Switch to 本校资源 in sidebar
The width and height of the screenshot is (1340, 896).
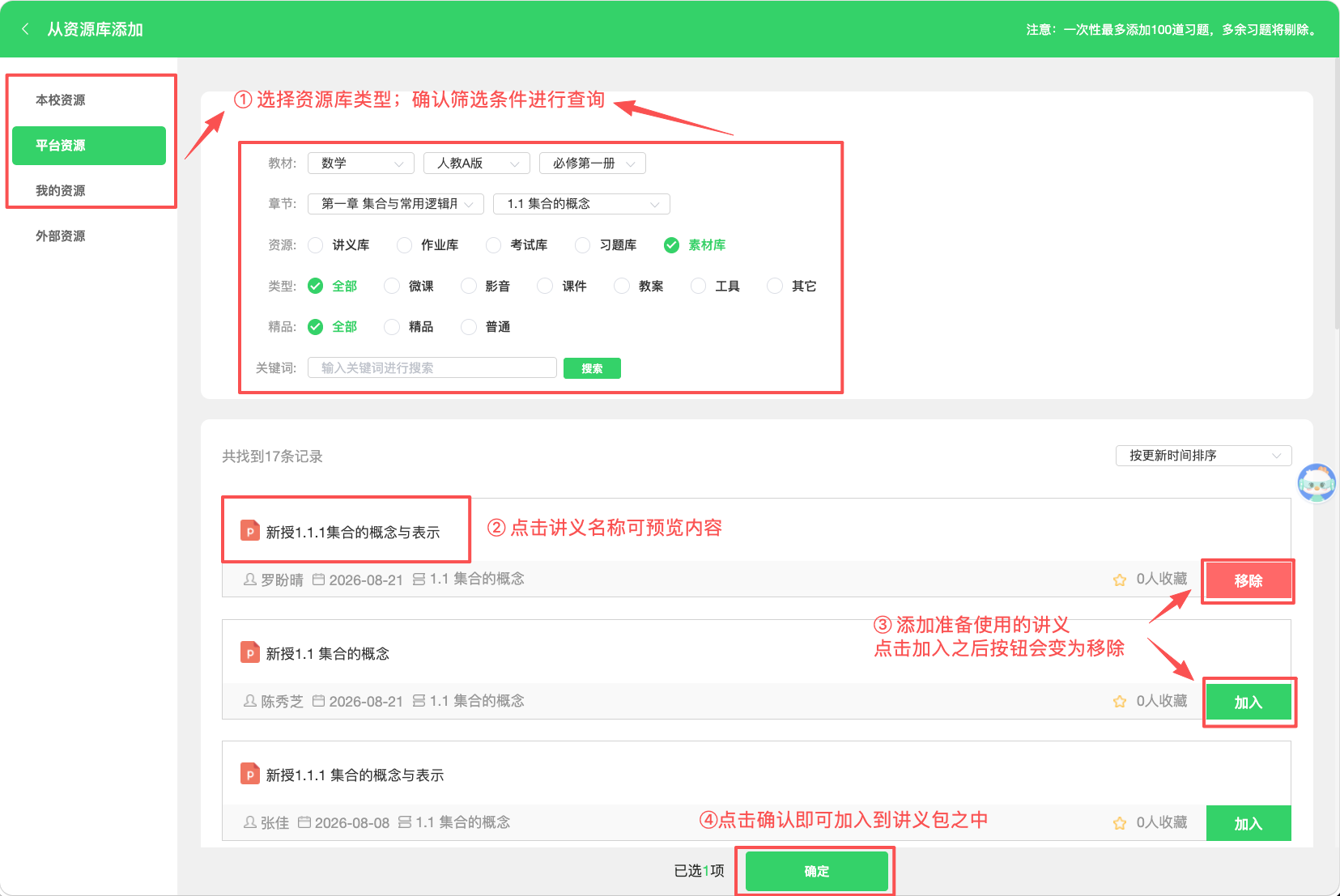[89, 100]
